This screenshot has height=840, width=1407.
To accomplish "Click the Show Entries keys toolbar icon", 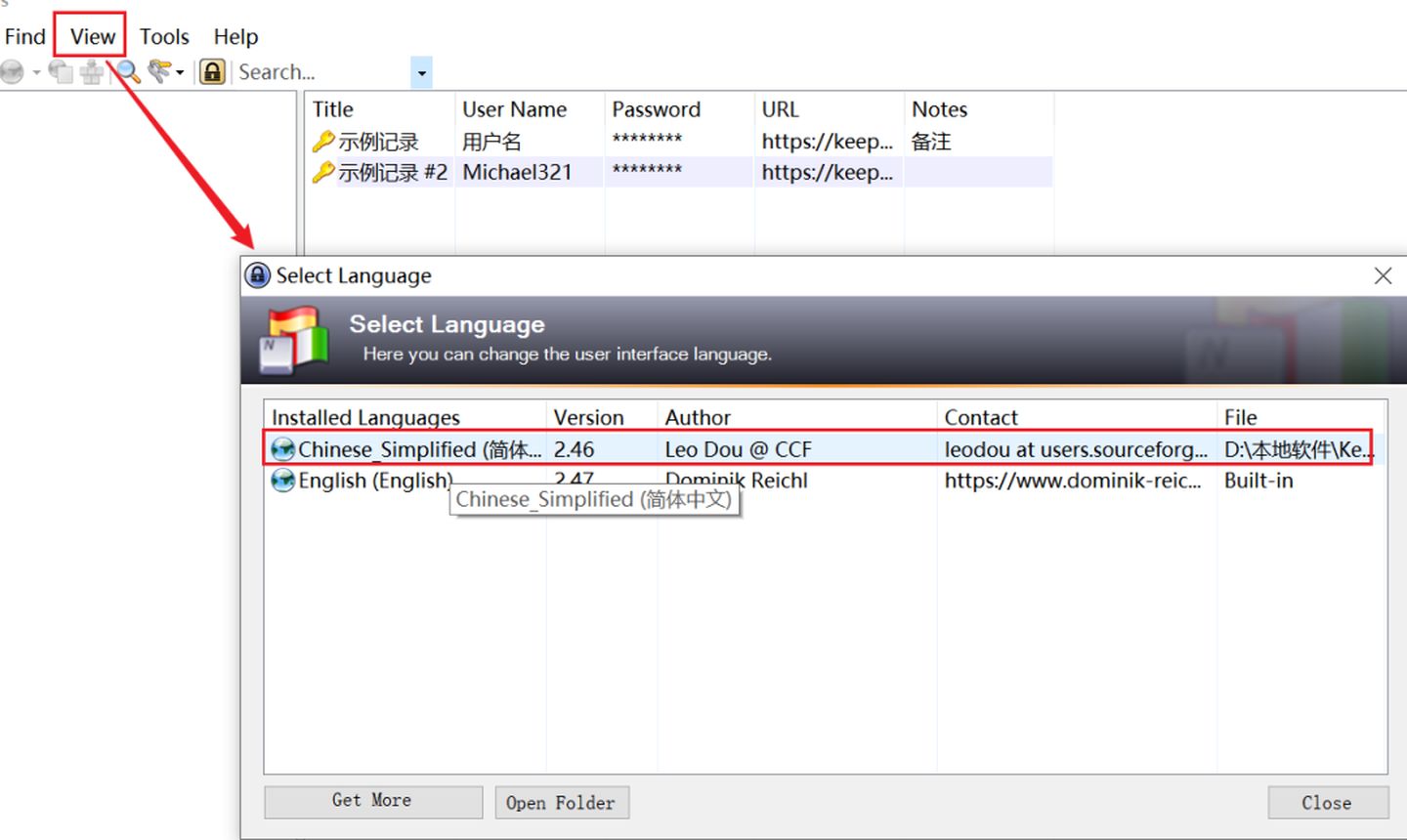I will pos(158,72).
